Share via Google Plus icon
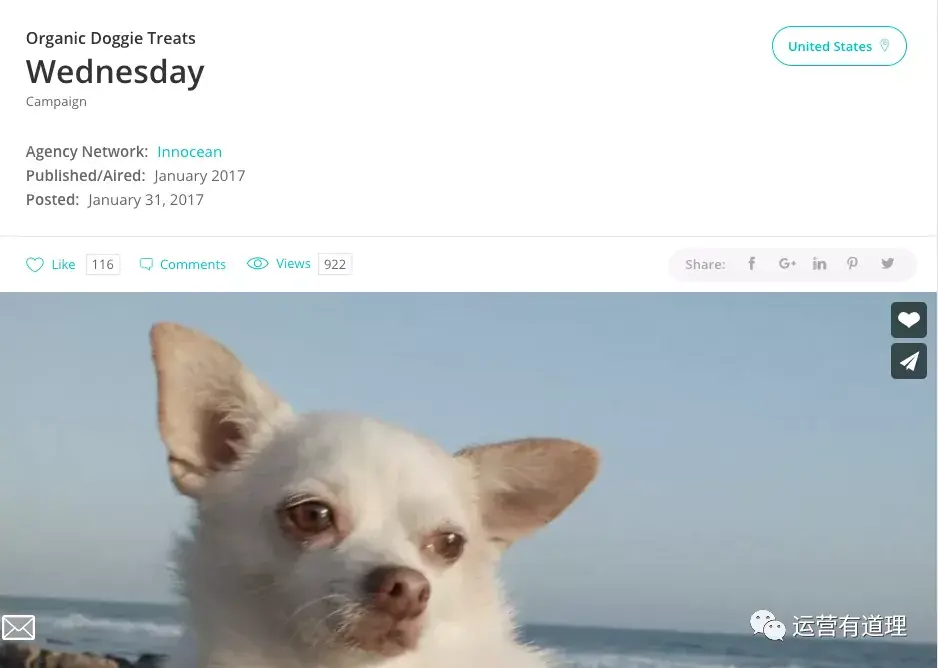Viewport: 938px width, 668px height. pyautogui.click(x=787, y=264)
